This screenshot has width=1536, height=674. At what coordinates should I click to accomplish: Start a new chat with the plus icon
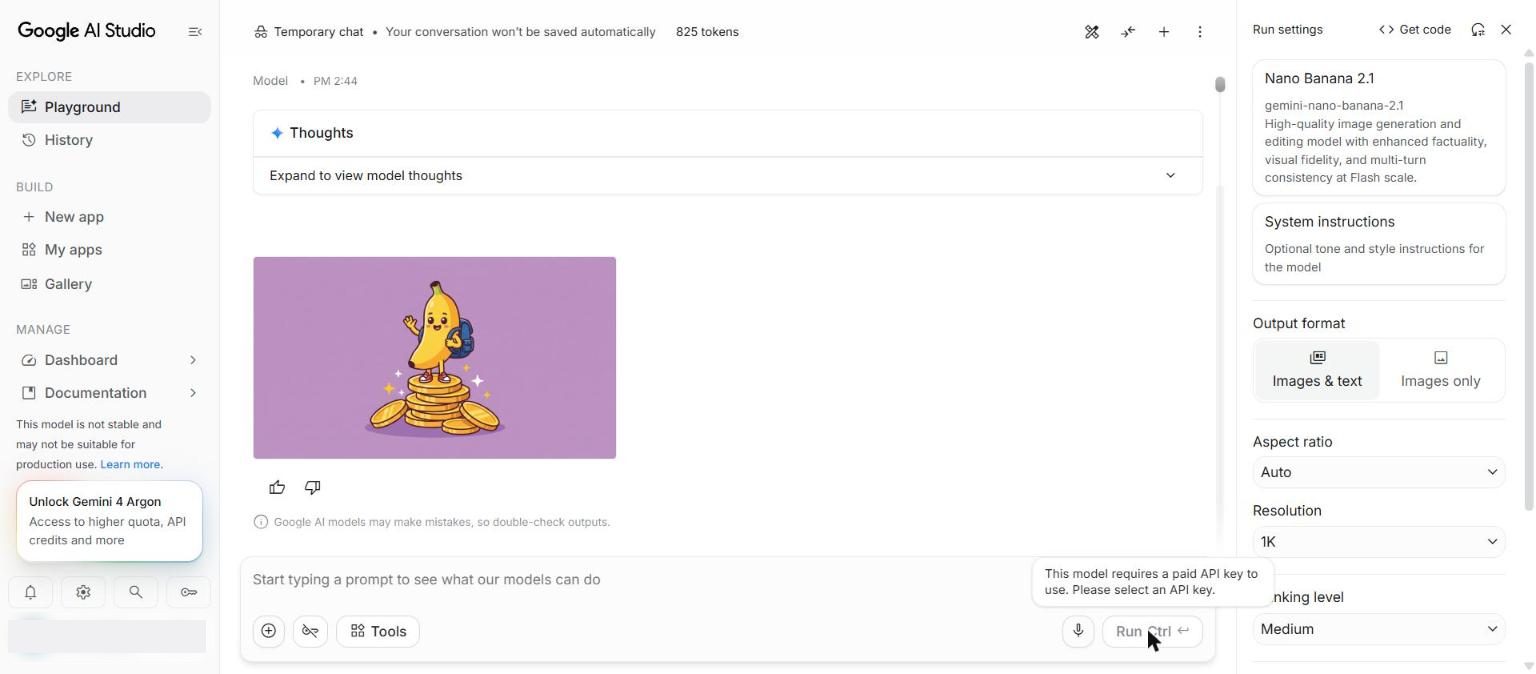click(x=1164, y=32)
